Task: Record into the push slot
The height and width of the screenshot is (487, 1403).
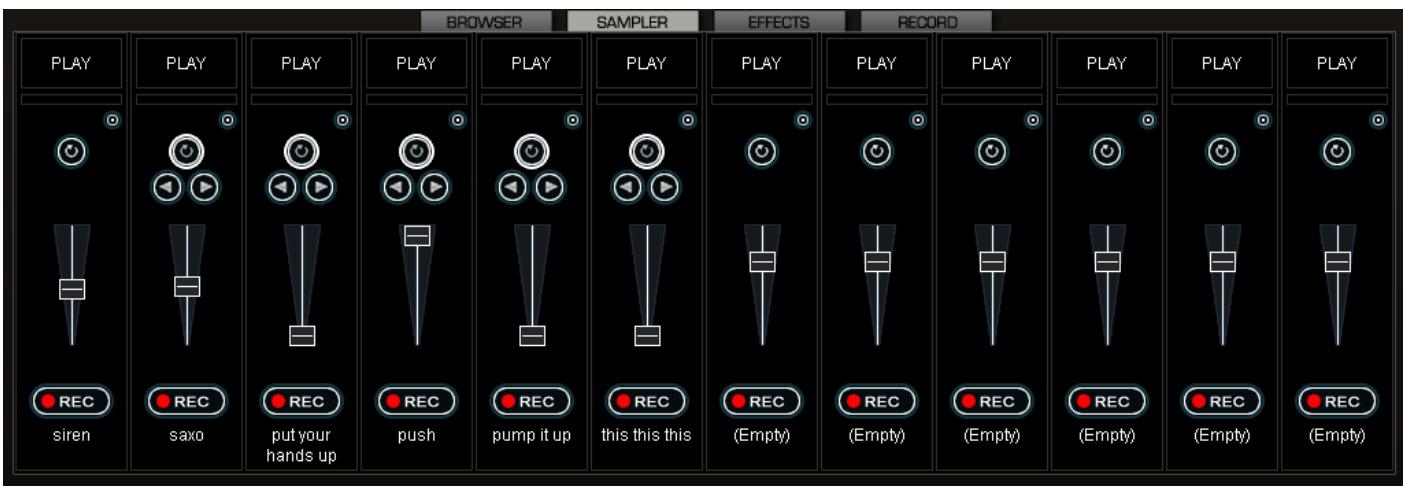Action: [x=416, y=401]
